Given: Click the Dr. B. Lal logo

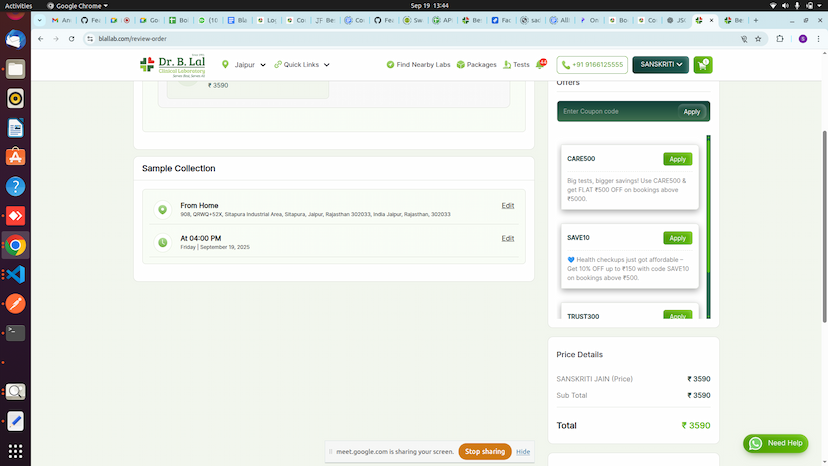Looking at the screenshot, I should click(173, 65).
